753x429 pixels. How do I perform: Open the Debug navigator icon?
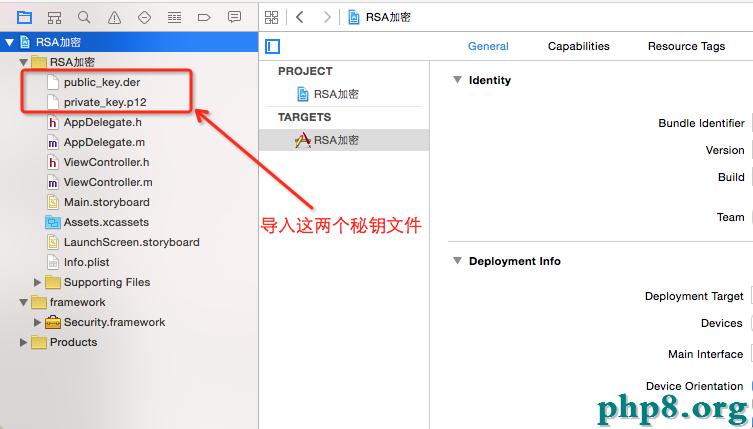[174, 18]
